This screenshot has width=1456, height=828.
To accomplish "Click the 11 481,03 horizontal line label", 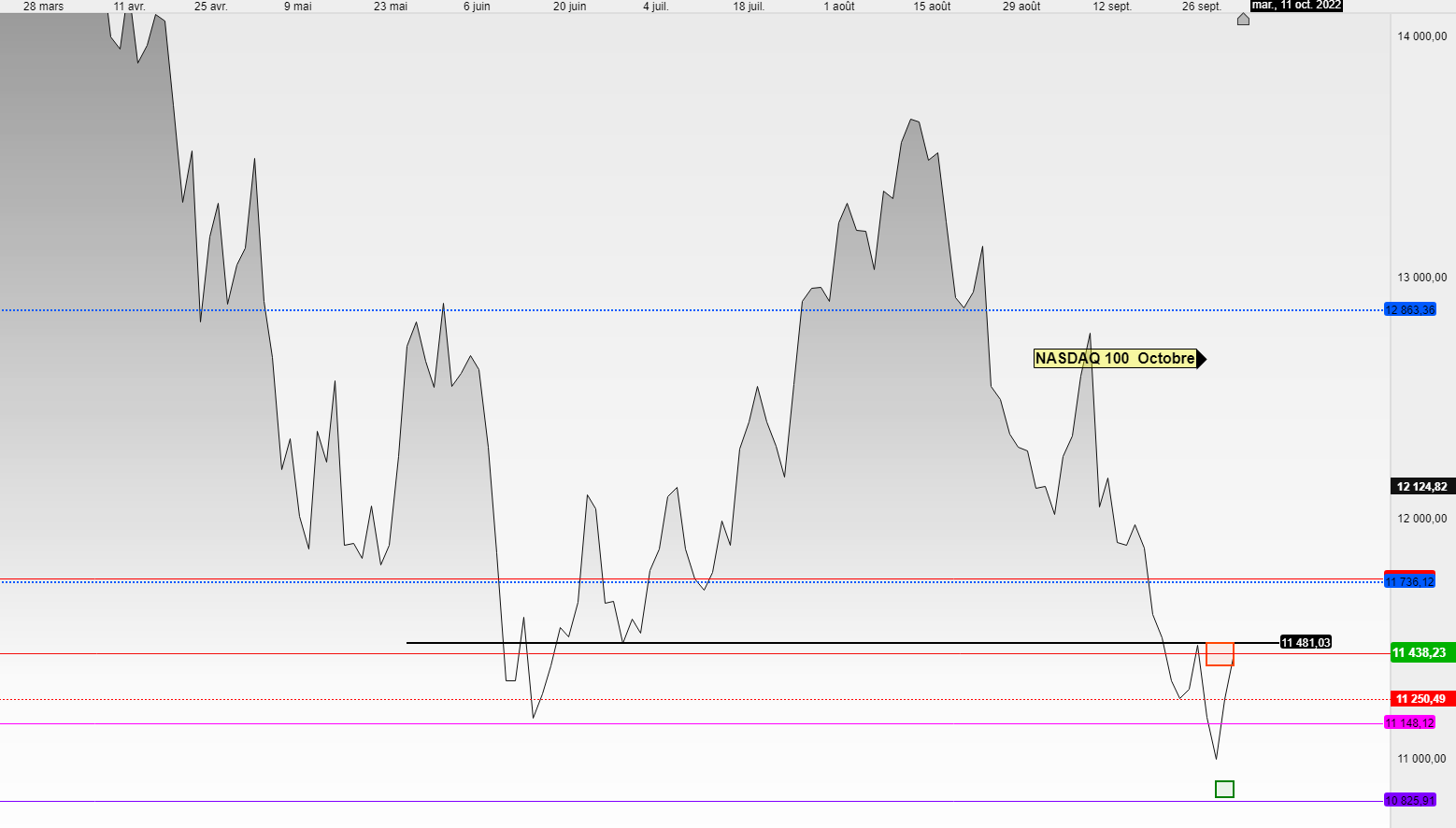I will coord(1306,643).
